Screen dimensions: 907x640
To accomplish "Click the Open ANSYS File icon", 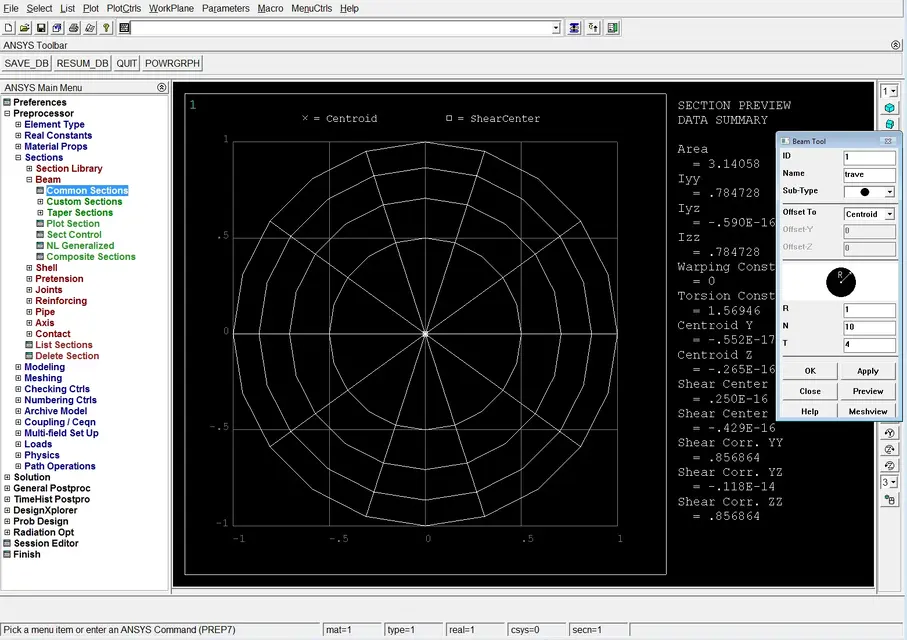I will pos(25,28).
